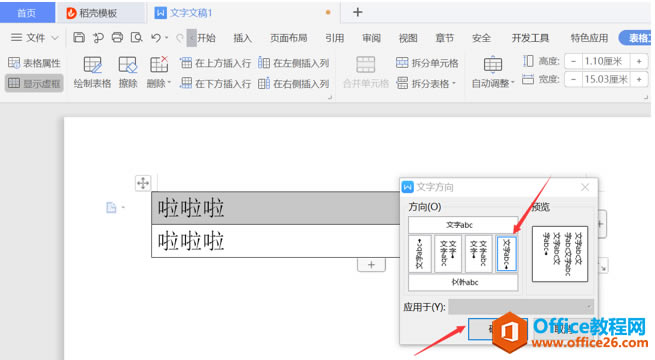
Task: Open the 章节 tab
Action: (444, 38)
